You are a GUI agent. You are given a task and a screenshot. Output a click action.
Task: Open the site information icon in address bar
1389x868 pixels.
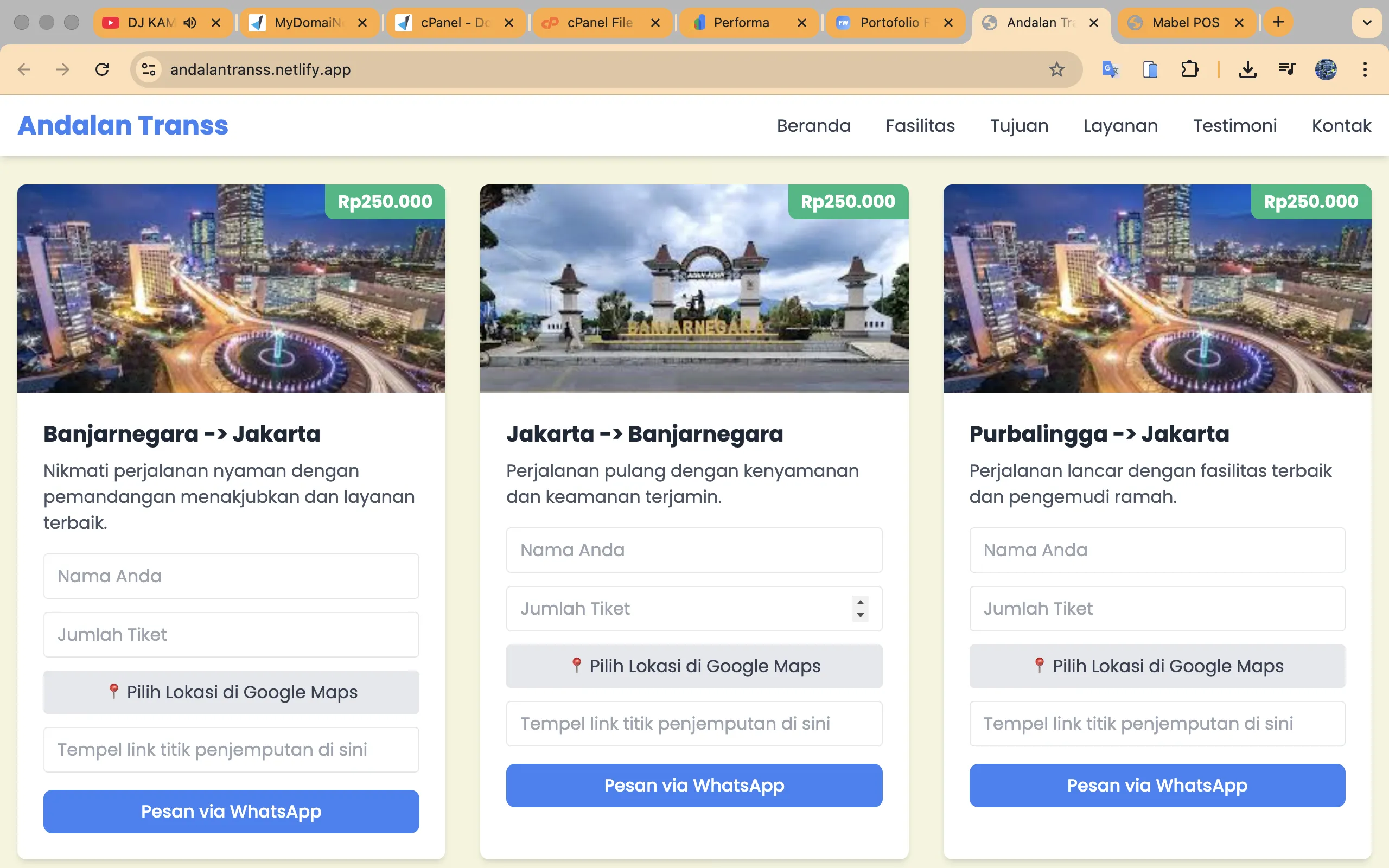(149, 69)
